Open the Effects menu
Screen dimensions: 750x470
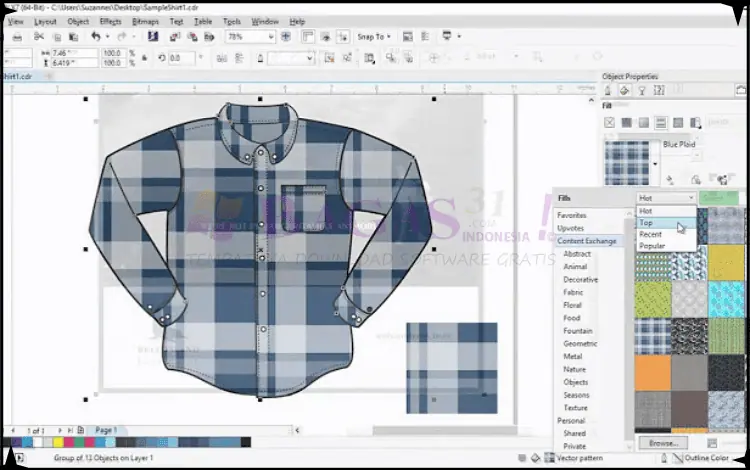[110, 21]
